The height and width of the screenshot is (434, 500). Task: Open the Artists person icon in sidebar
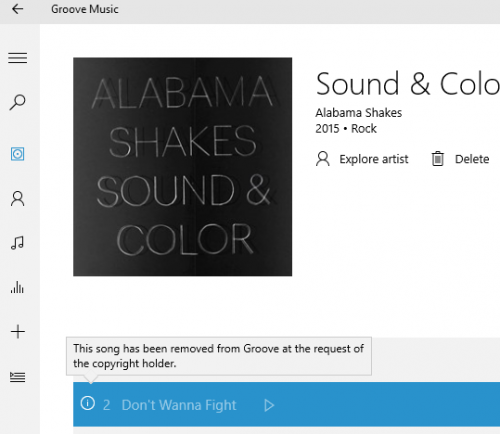pyautogui.click(x=18, y=199)
